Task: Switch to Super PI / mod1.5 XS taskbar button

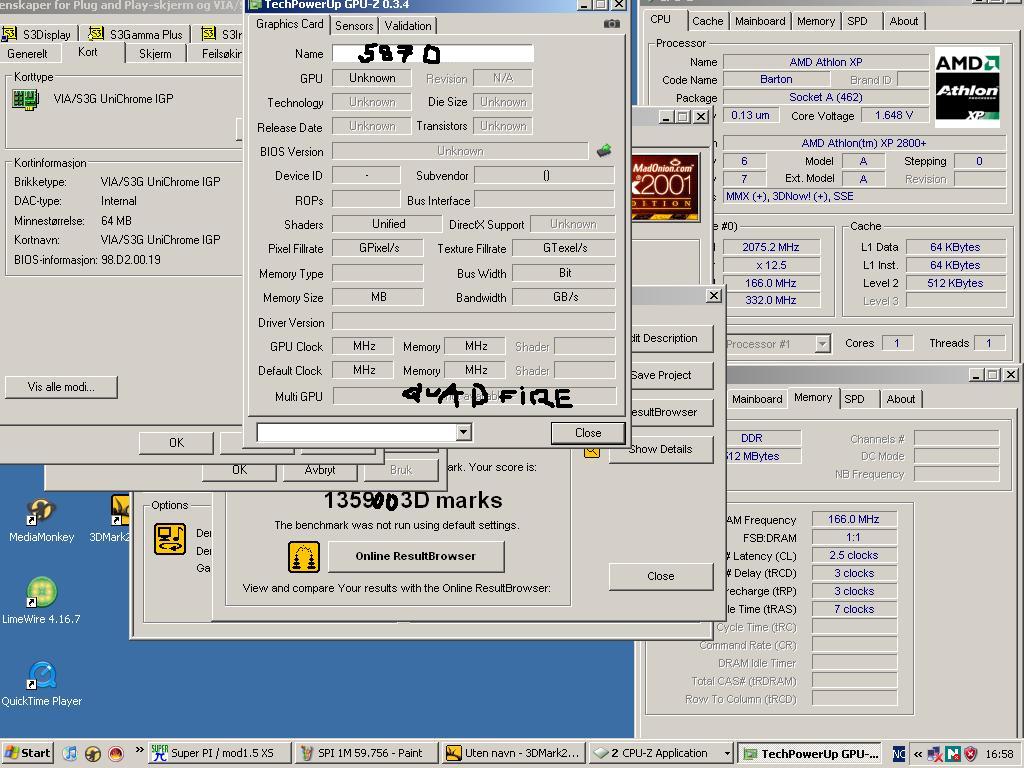Action: click(x=219, y=754)
